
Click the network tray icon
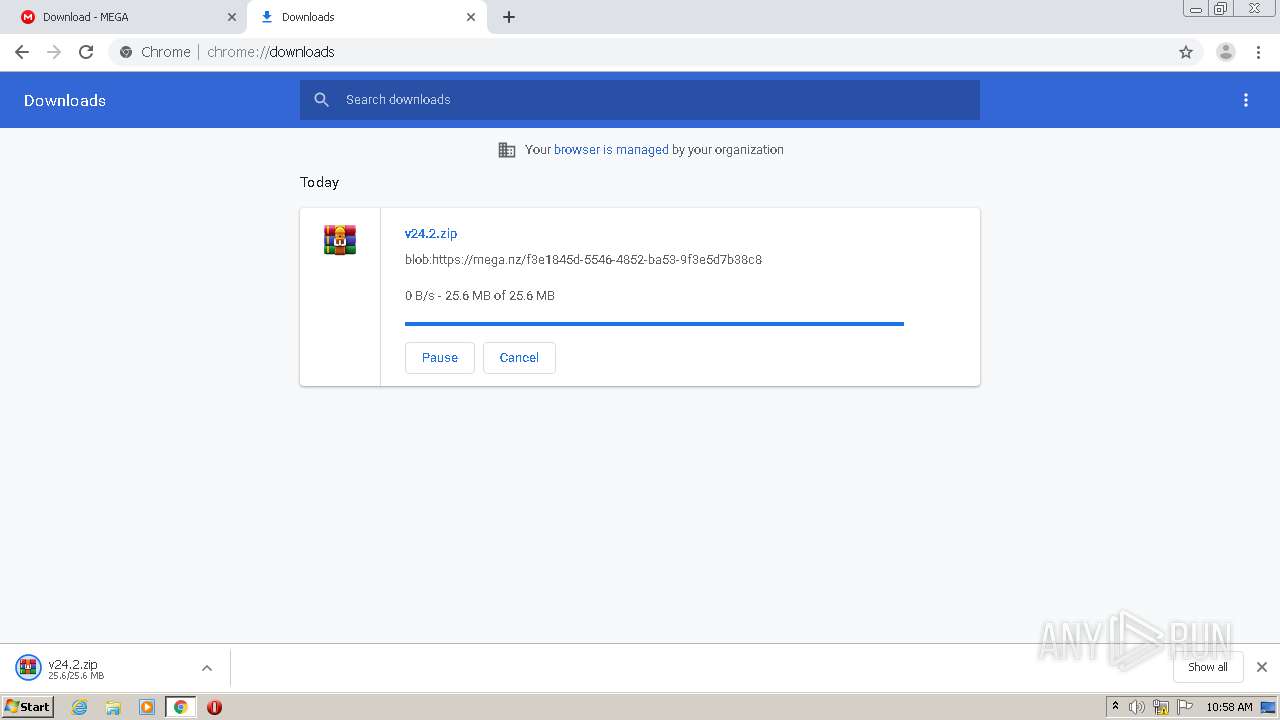pyautogui.click(x=1161, y=707)
